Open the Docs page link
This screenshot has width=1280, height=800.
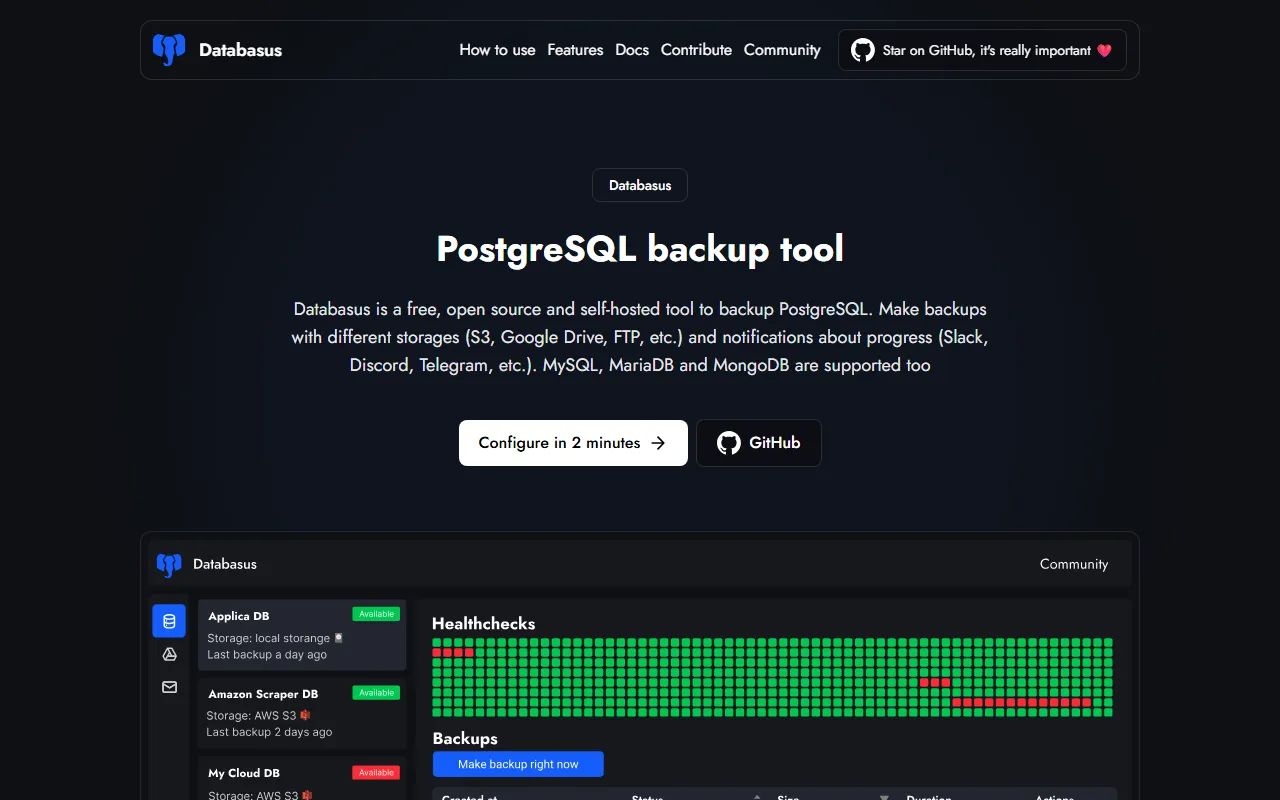[x=632, y=50]
